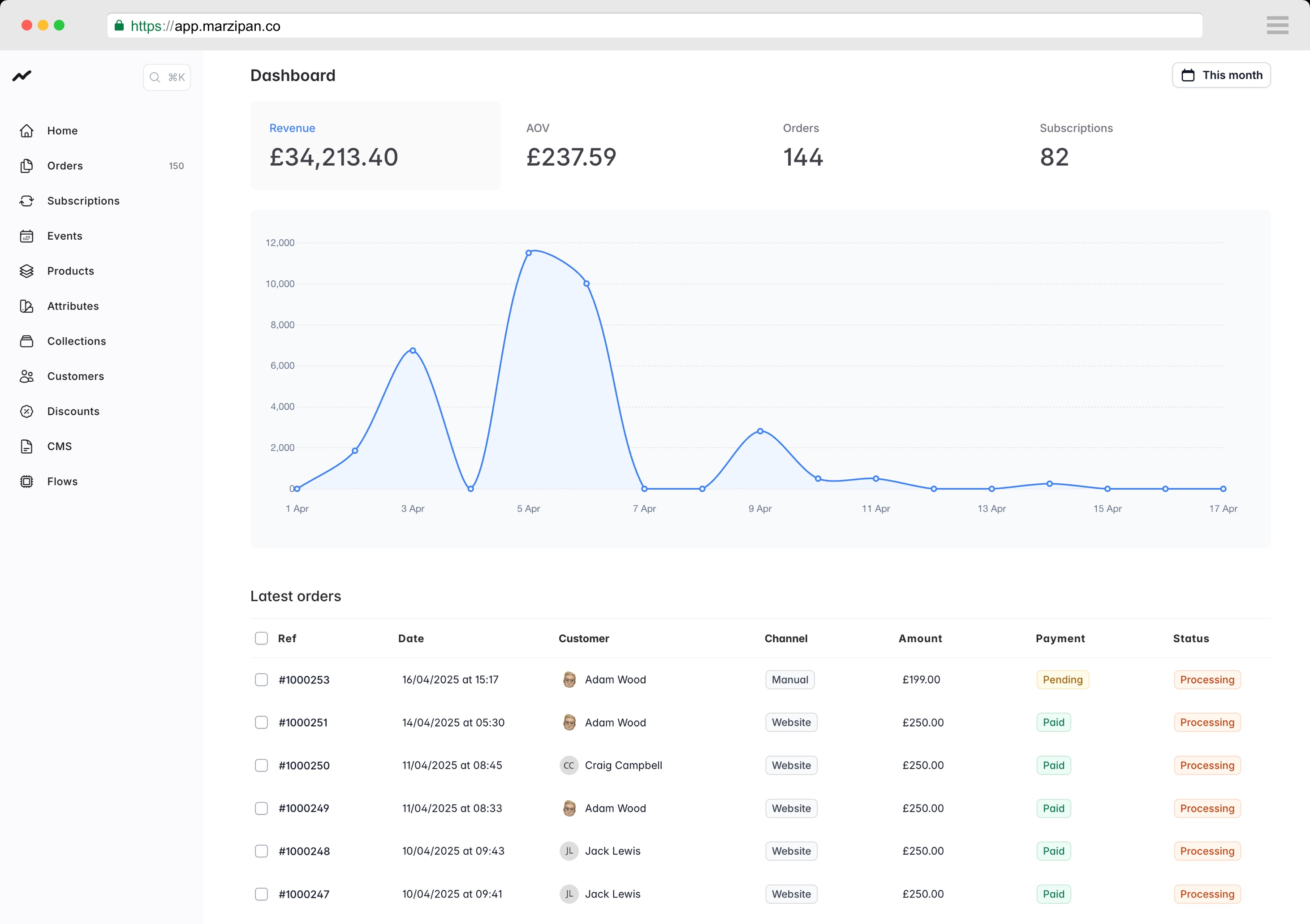Click customer Craig Campbell in the orders table

[623, 765]
